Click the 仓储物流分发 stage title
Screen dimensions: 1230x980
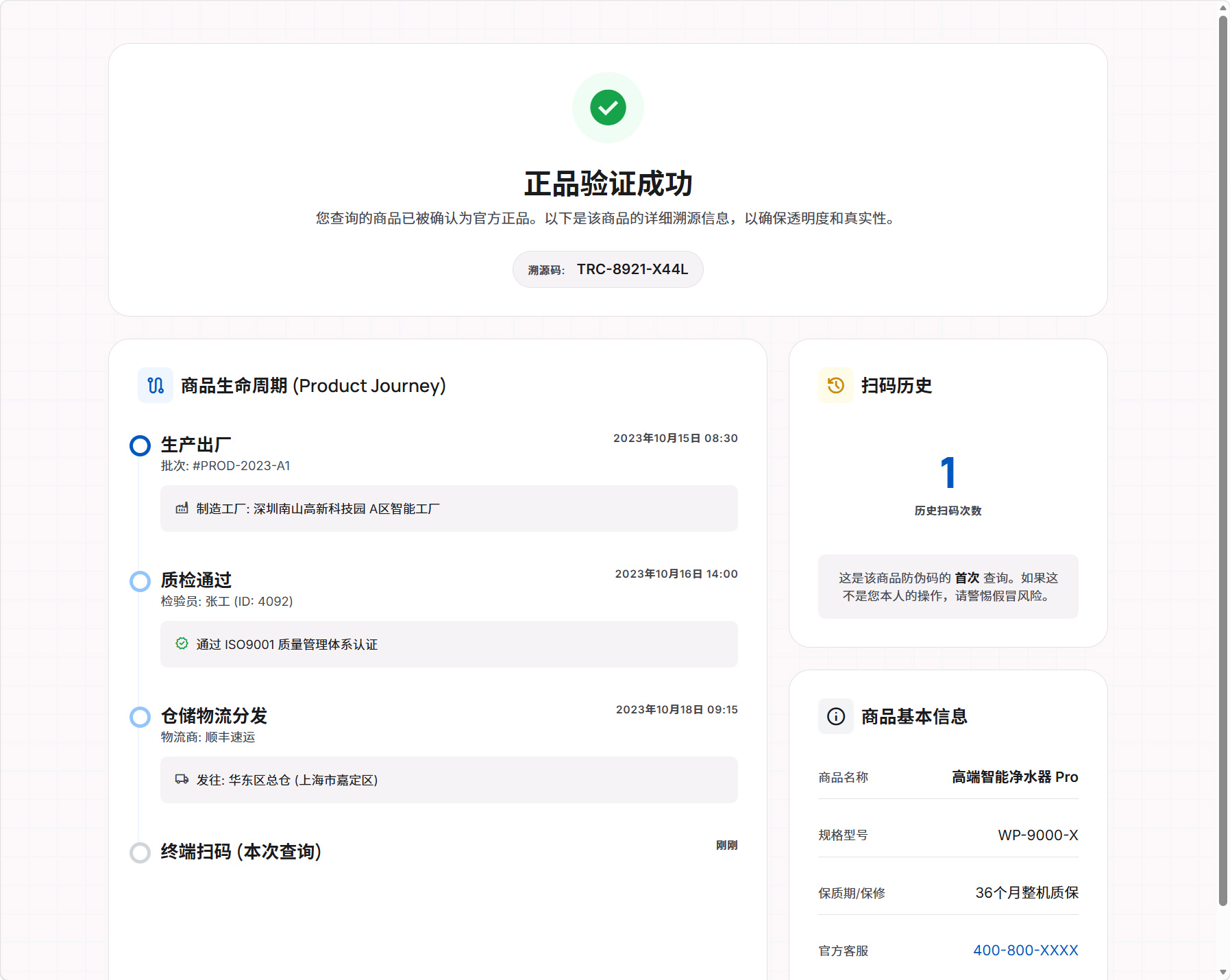(x=214, y=716)
